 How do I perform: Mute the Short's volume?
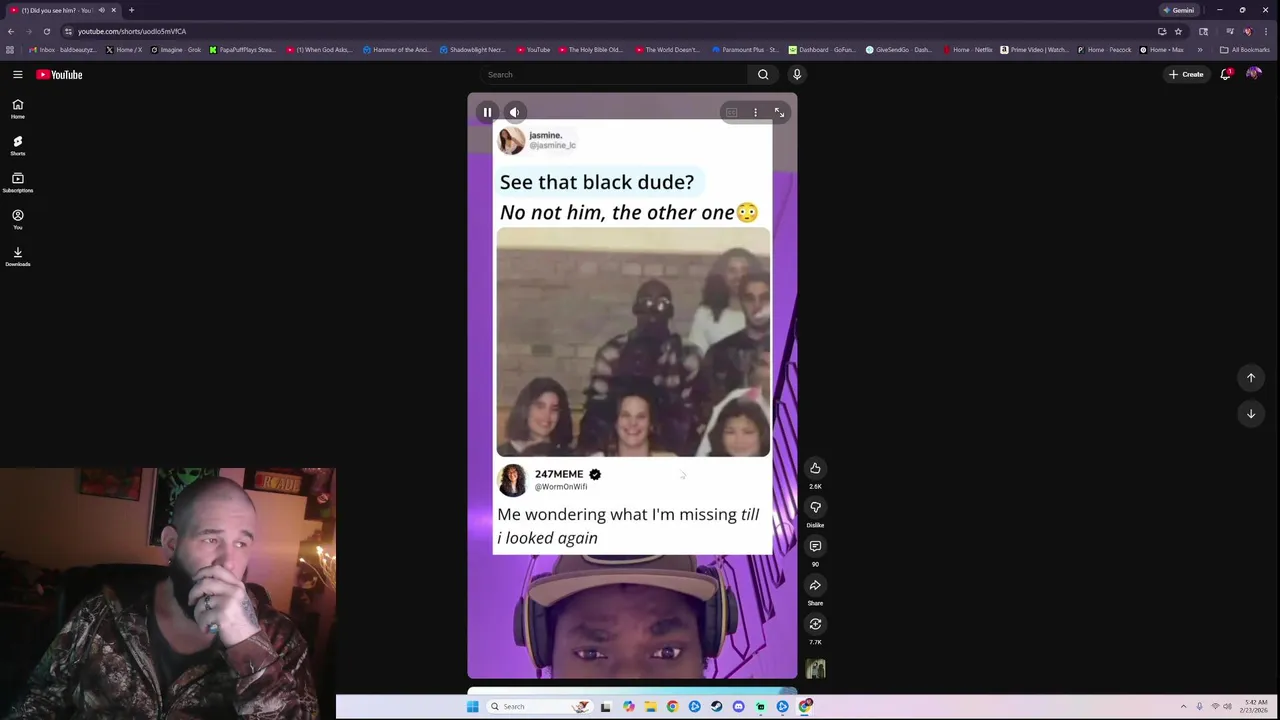514,112
